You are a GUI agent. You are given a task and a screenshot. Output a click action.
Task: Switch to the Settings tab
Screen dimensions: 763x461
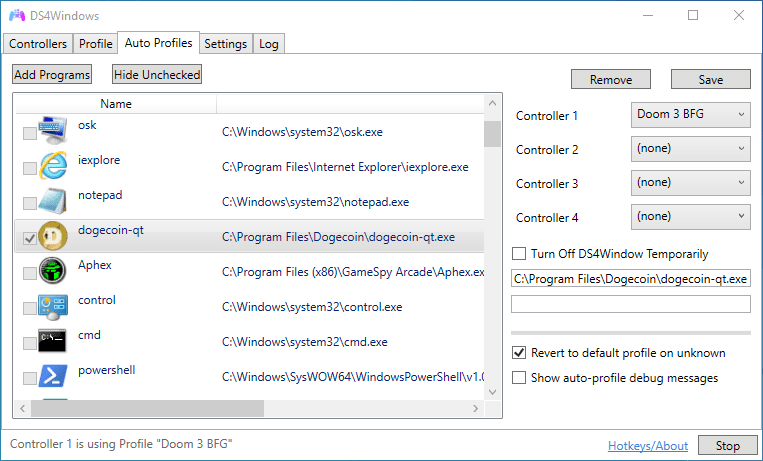225,44
